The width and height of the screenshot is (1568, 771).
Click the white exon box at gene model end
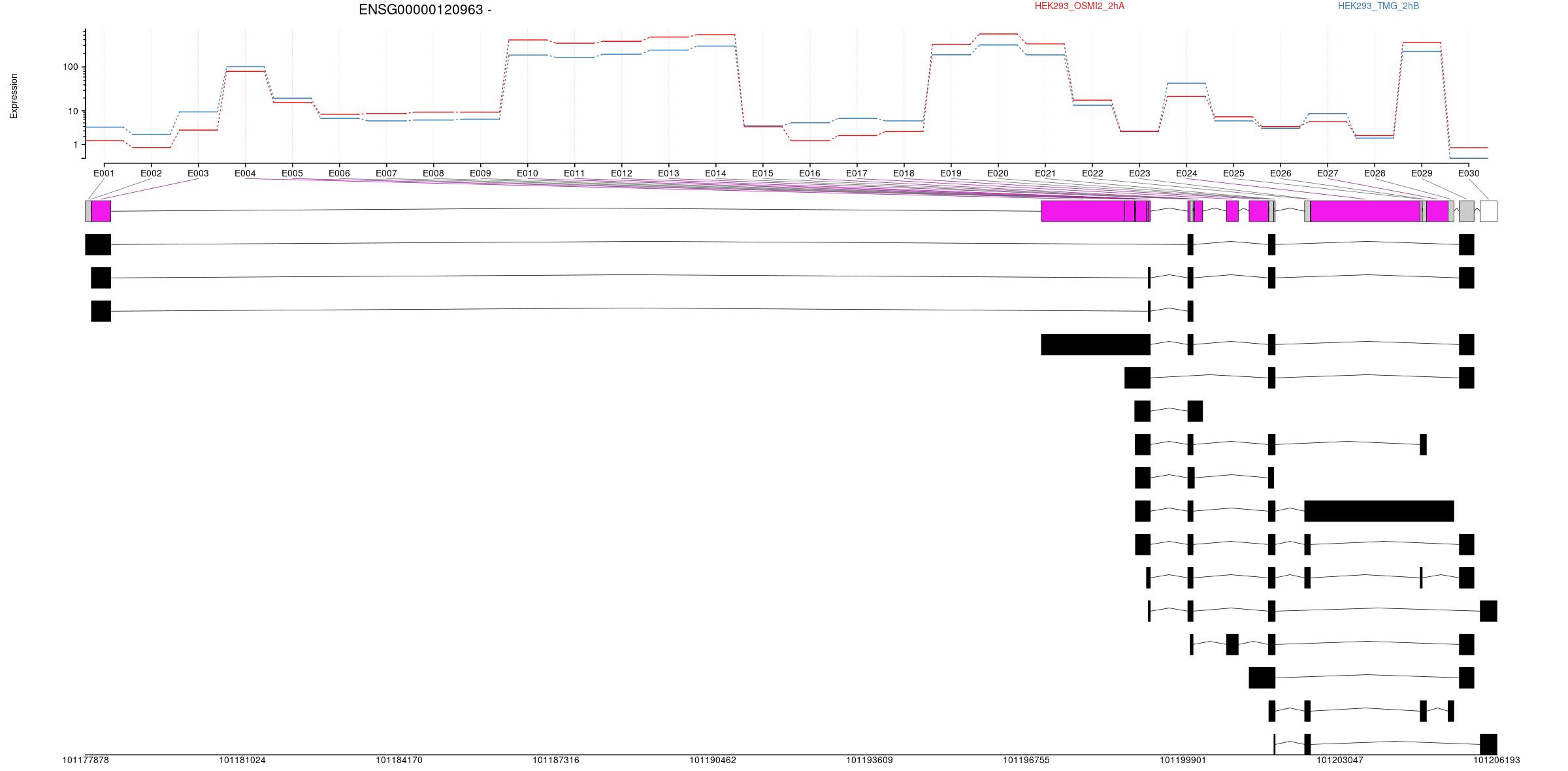[x=1488, y=211]
